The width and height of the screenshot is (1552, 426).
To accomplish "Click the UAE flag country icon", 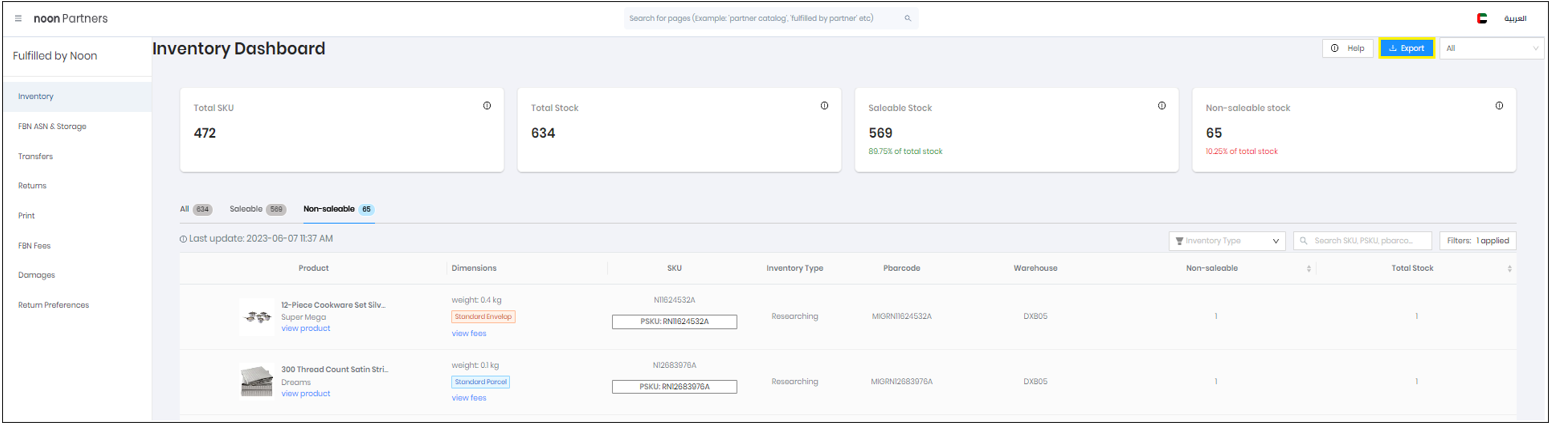I will 1482,19.
